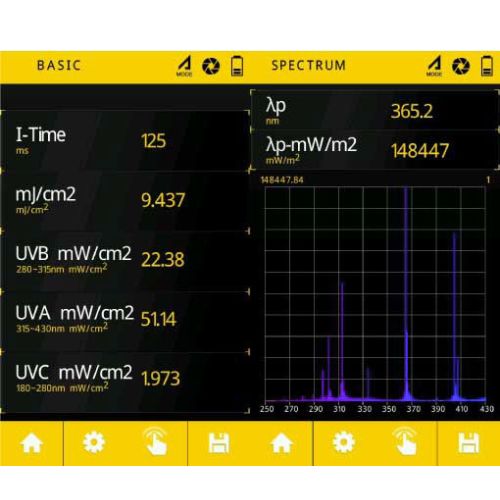Tap the home icon on BASIC screen
The image size is (500, 500).
32,443
